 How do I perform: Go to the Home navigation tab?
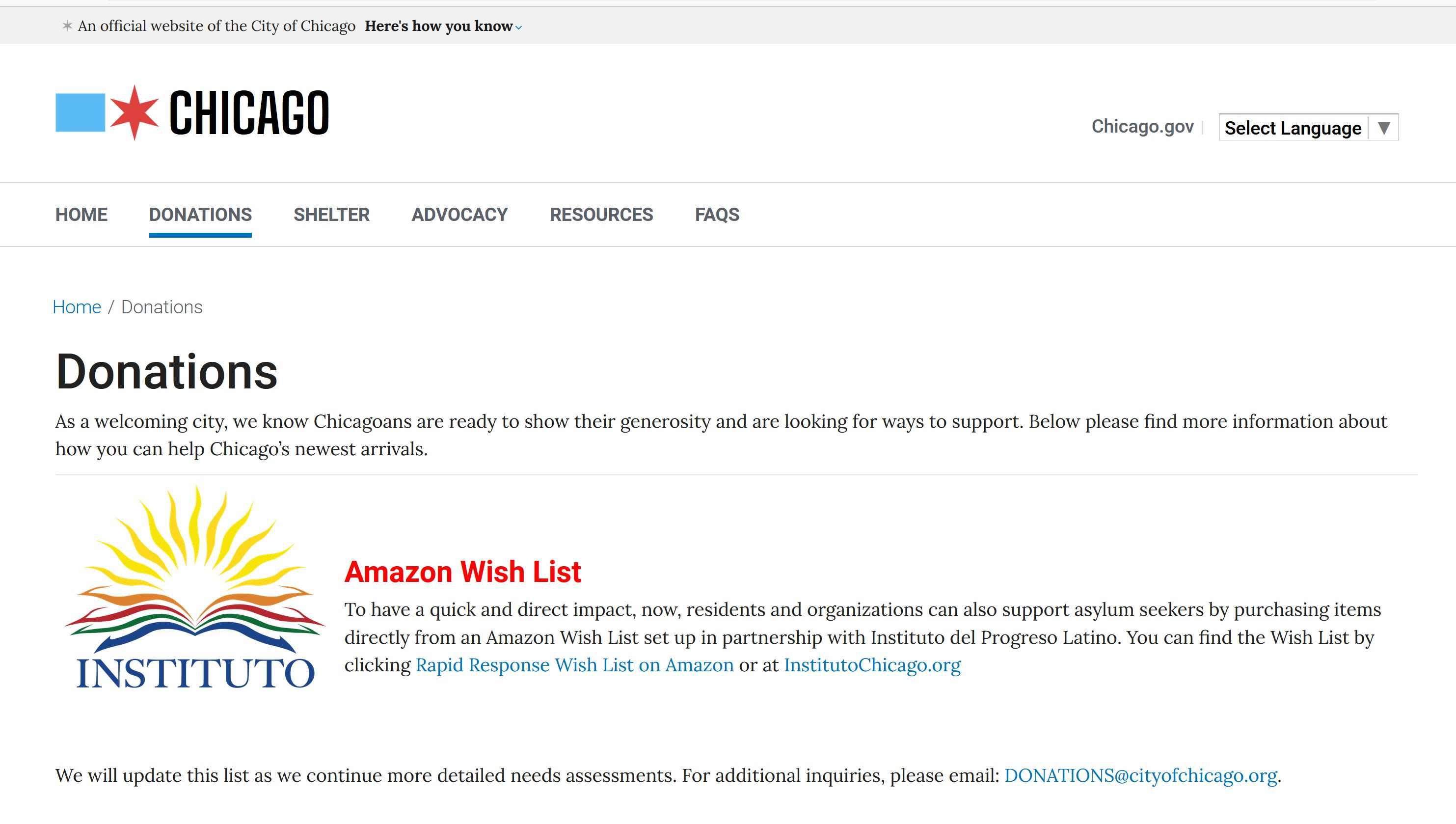click(81, 215)
